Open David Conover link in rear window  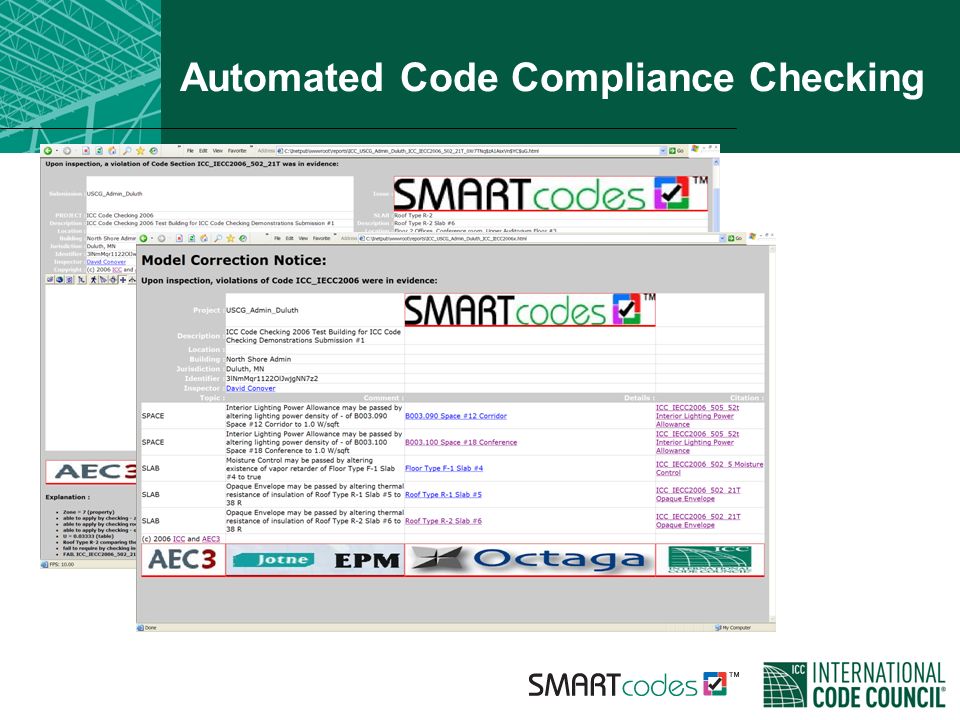coord(106,261)
